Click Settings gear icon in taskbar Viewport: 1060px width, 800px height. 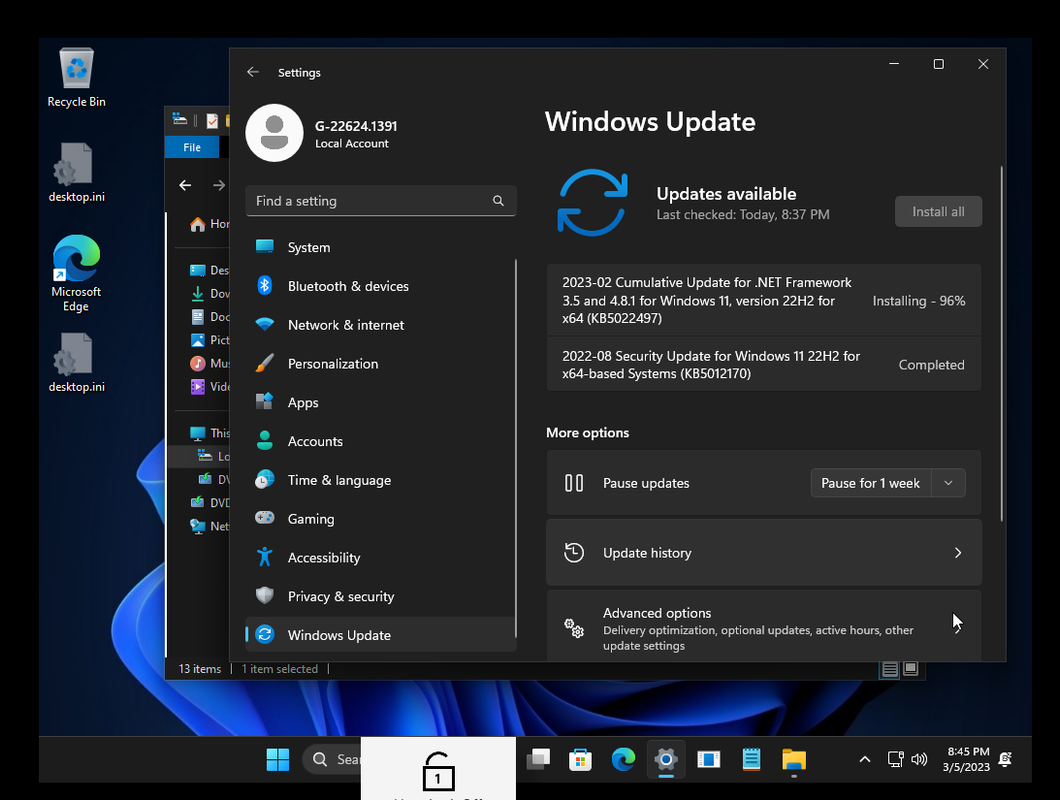(x=666, y=759)
